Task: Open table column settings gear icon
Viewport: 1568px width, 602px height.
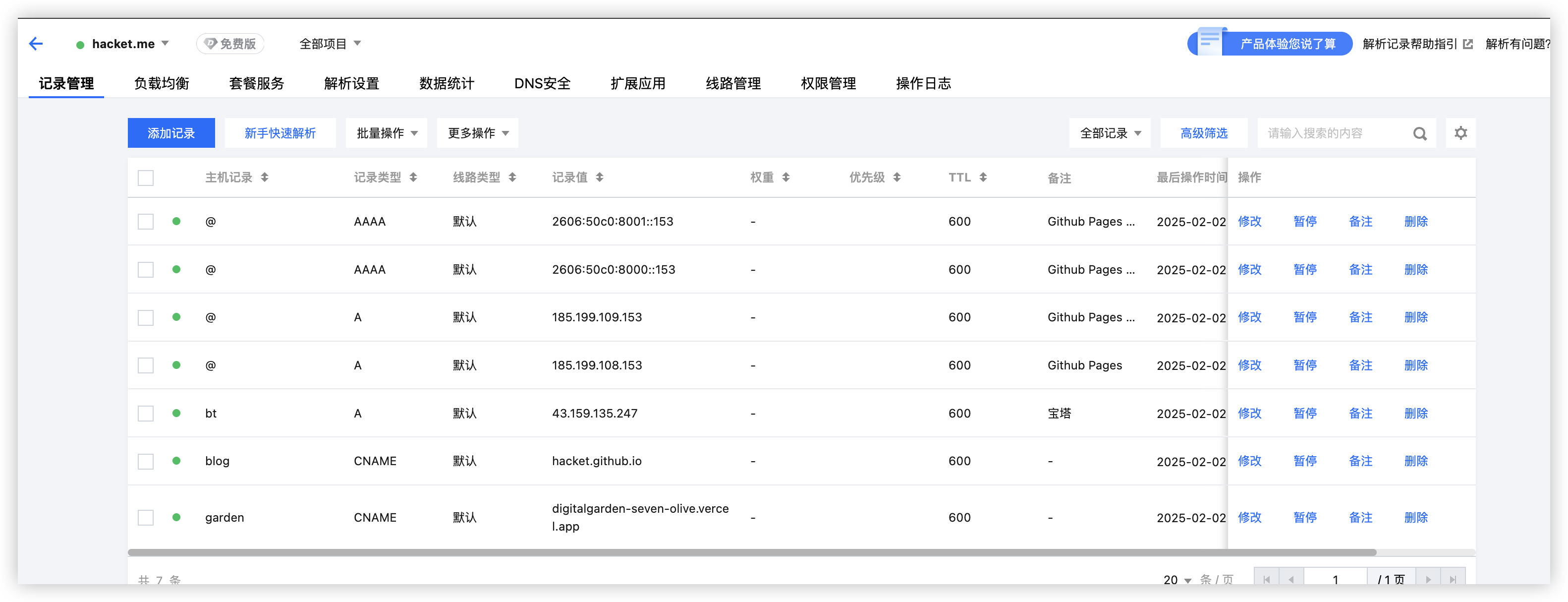Action: (1460, 133)
